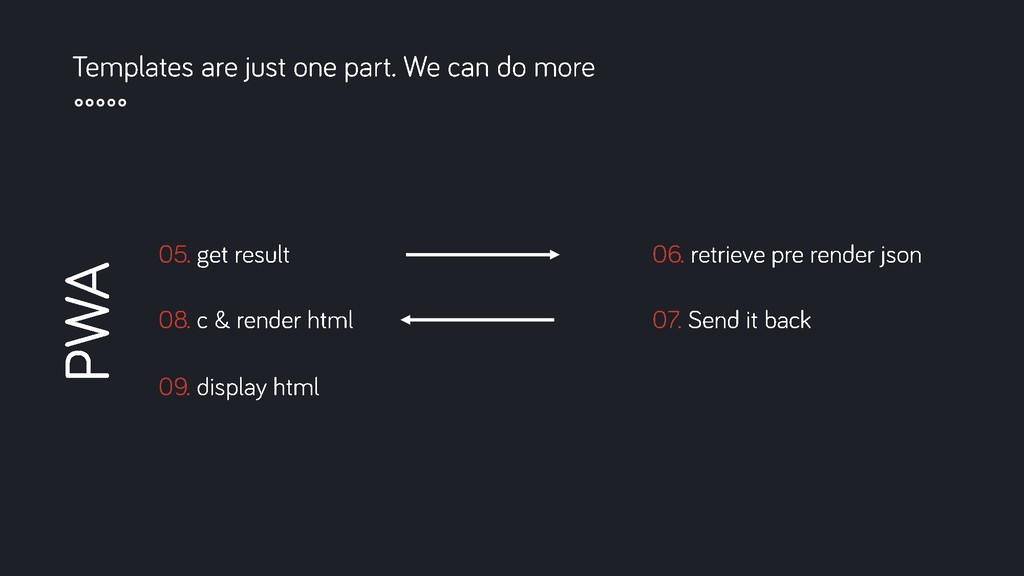Click the red 05. step number
This screenshot has height=576, width=1024.
click(174, 255)
